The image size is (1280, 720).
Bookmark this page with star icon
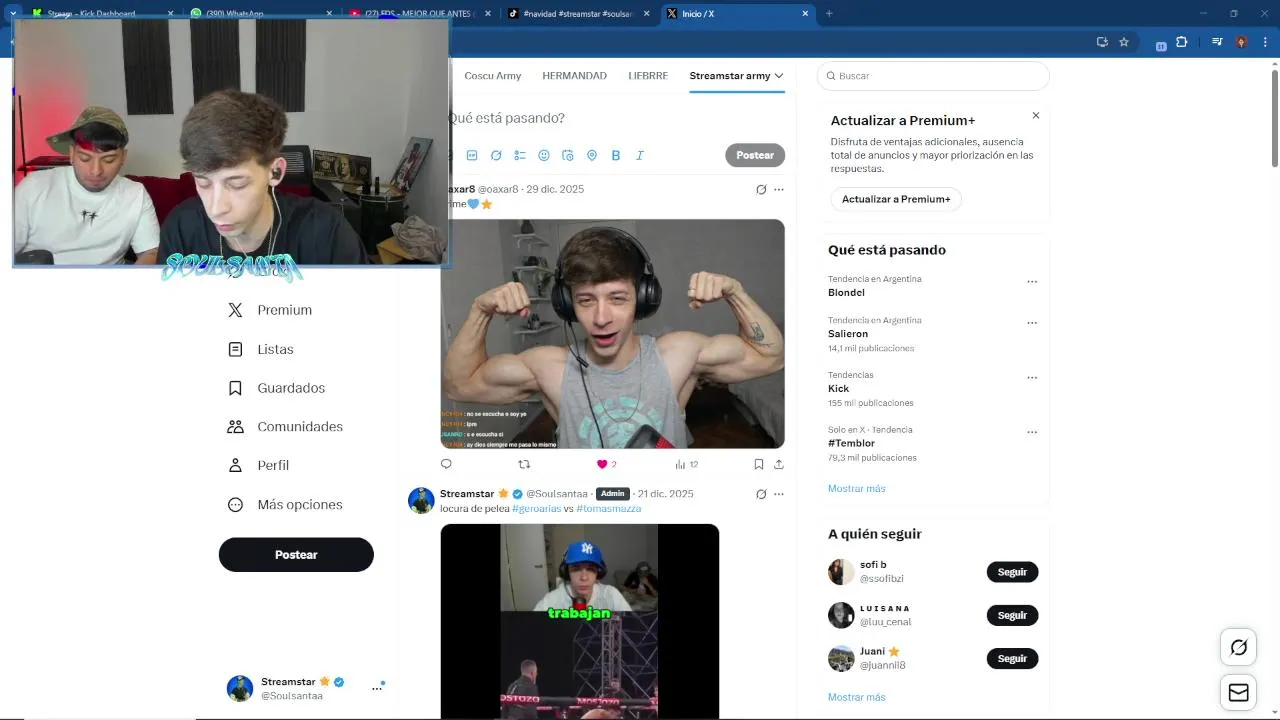tap(1124, 42)
